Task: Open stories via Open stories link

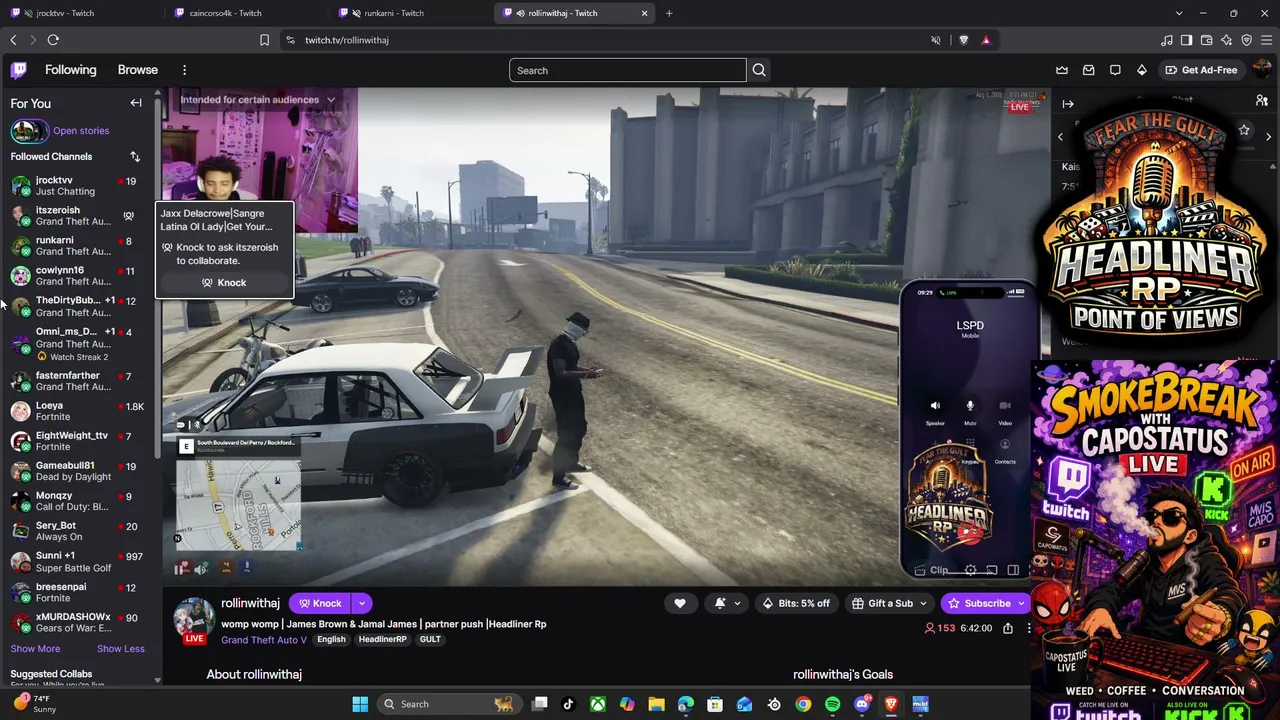Action: coord(81,131)
